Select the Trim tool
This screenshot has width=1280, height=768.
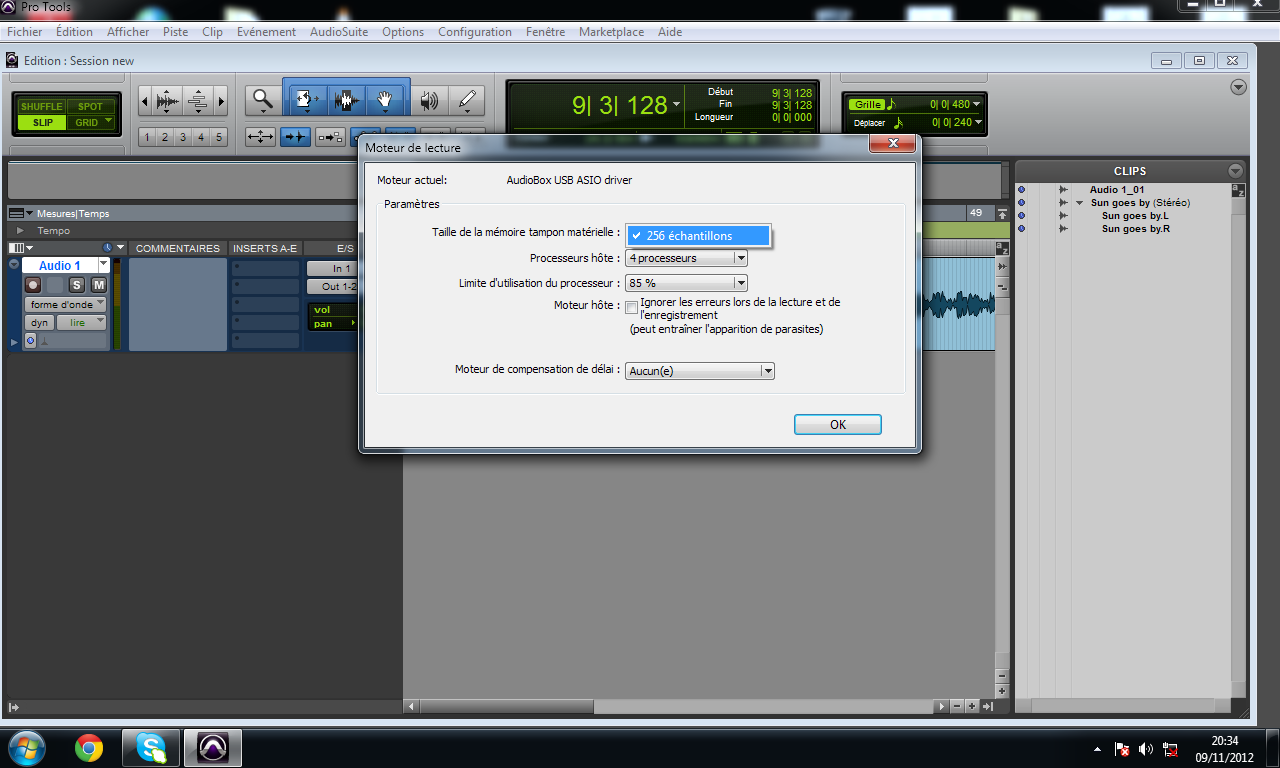pos(307,99)
